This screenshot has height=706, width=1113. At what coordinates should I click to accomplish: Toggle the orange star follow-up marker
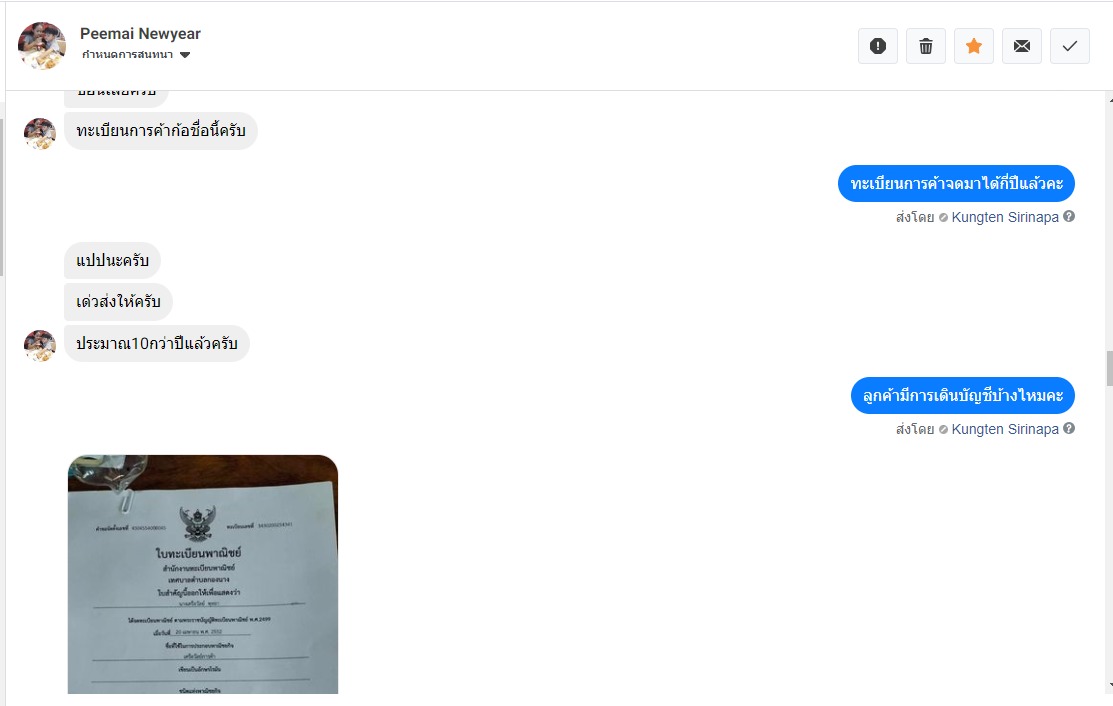click(974, 46)
